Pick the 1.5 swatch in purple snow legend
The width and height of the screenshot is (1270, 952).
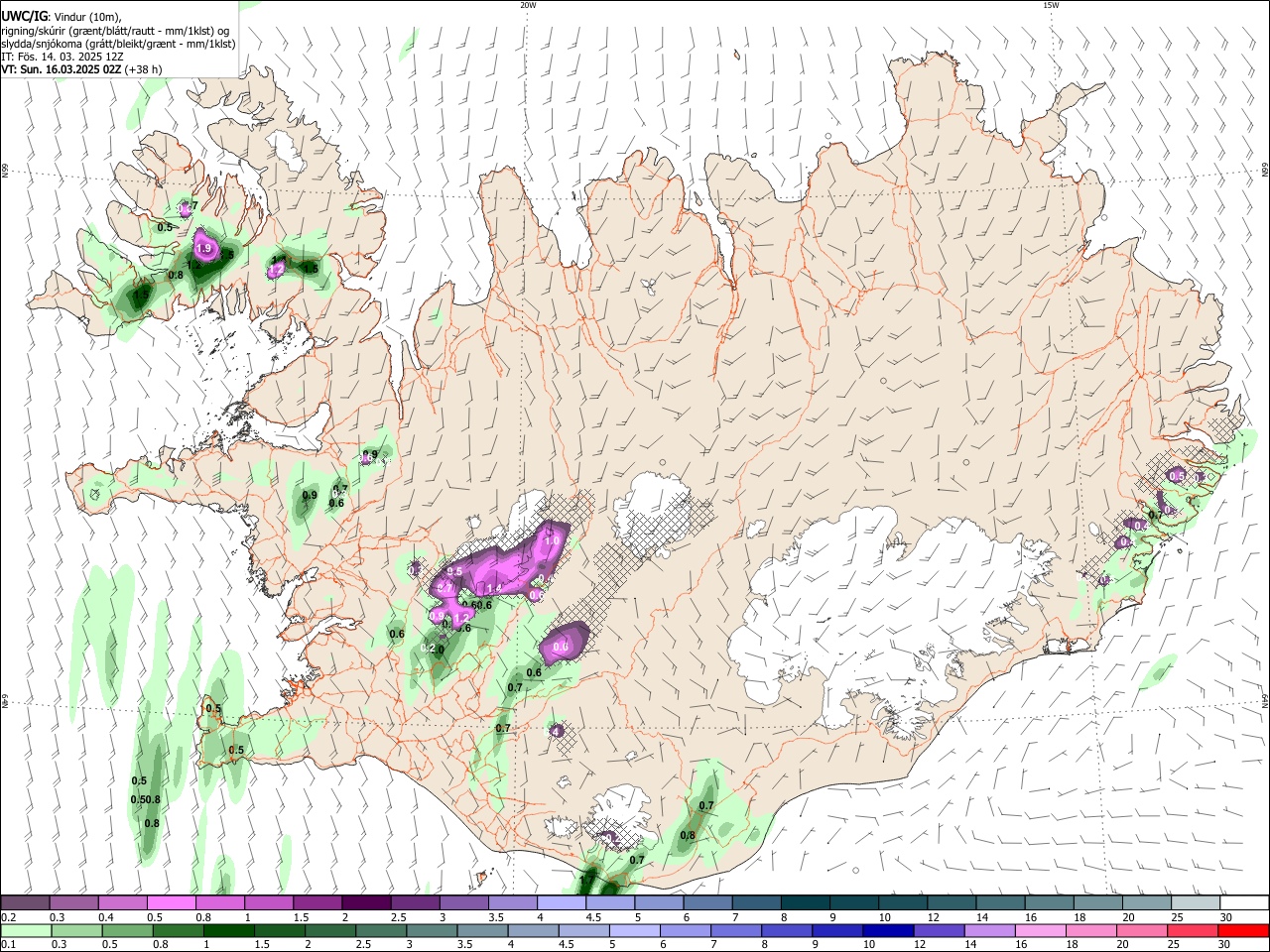[x=317, y=902]
